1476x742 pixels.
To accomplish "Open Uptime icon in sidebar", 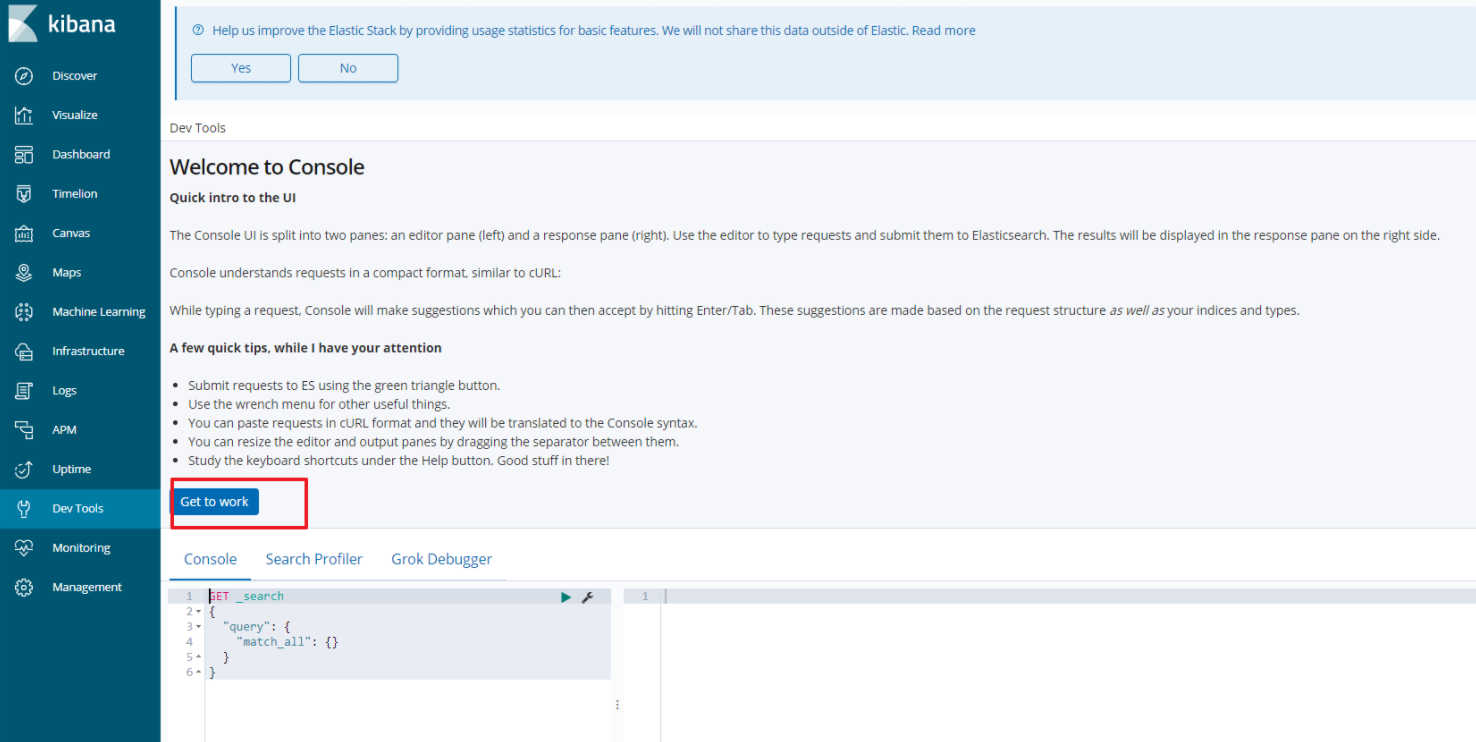I will pos(24,469).
